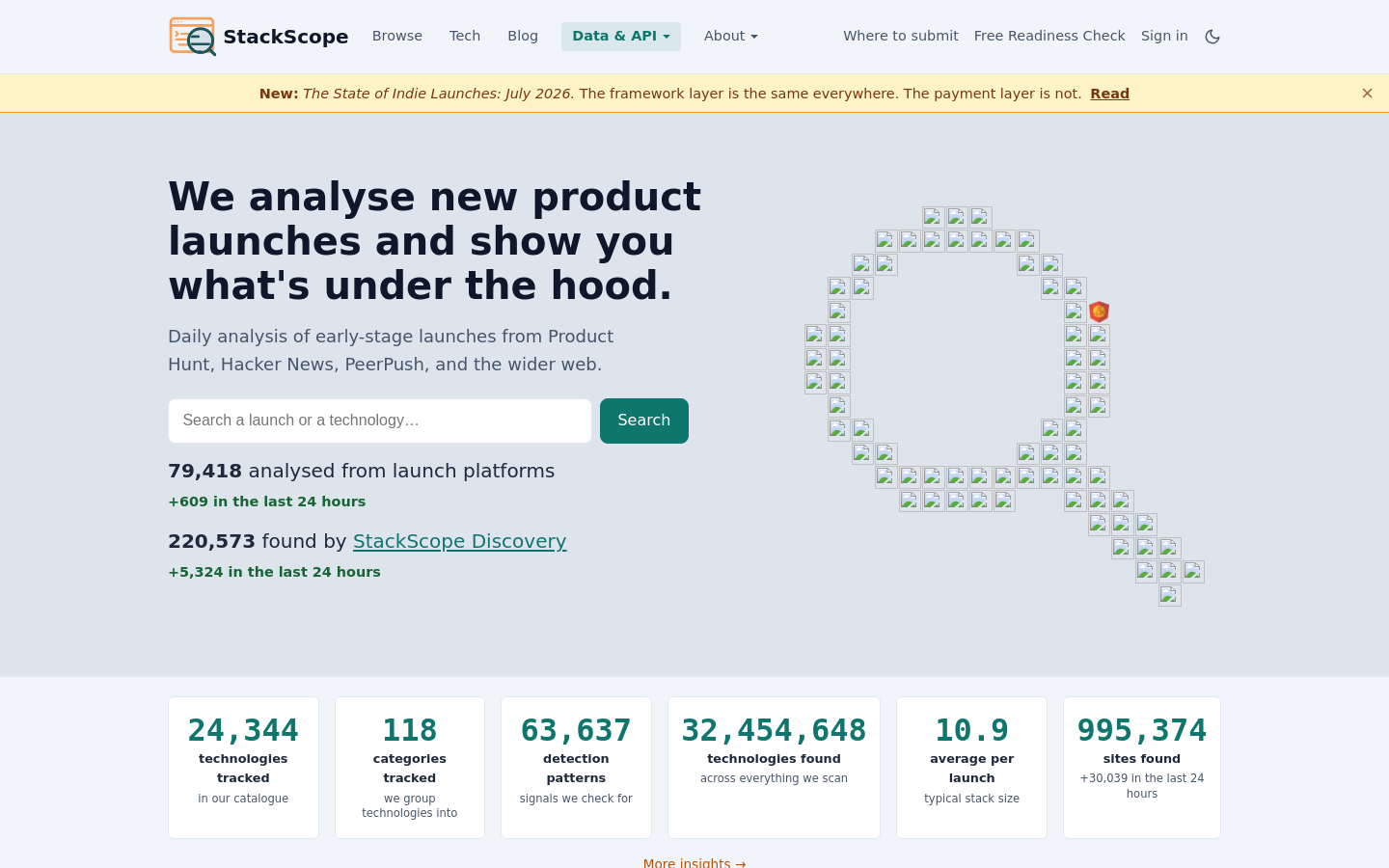This screenshot has width=1389, height=868.
Task: Follow the StackScope Discovery link
Action: point(459,541)
